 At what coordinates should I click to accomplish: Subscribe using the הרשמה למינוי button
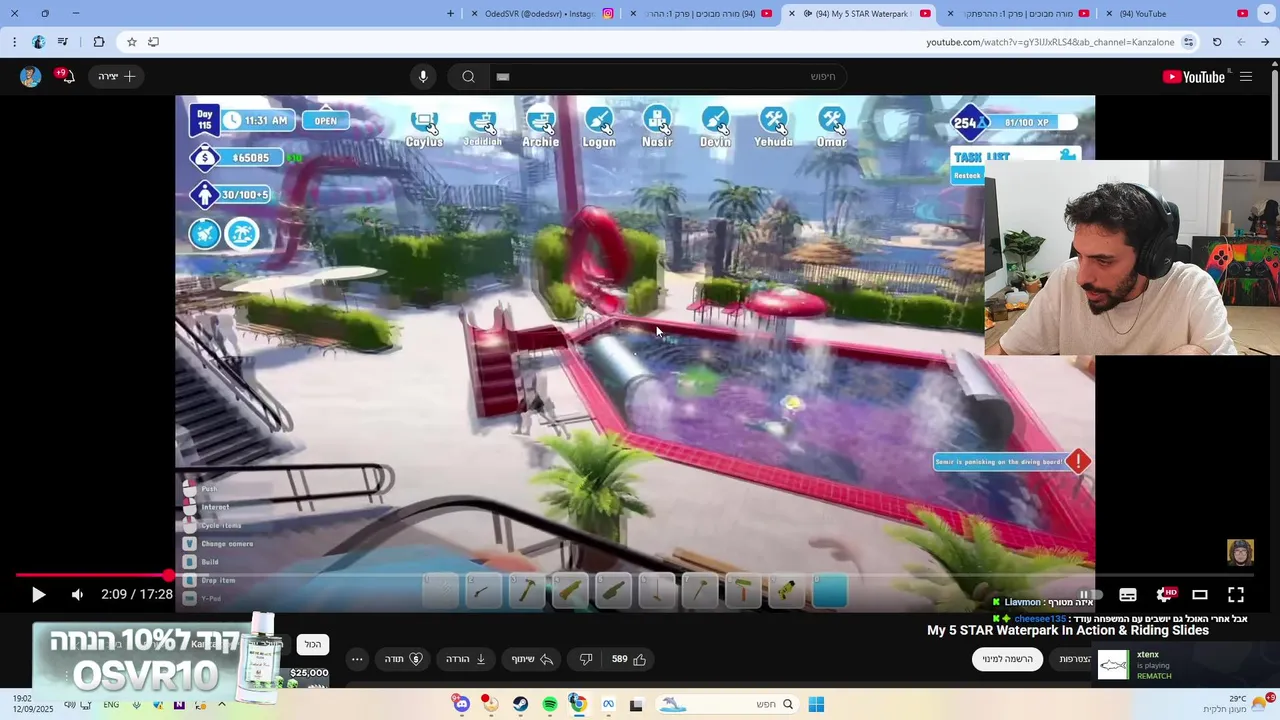pos(1007,659)
